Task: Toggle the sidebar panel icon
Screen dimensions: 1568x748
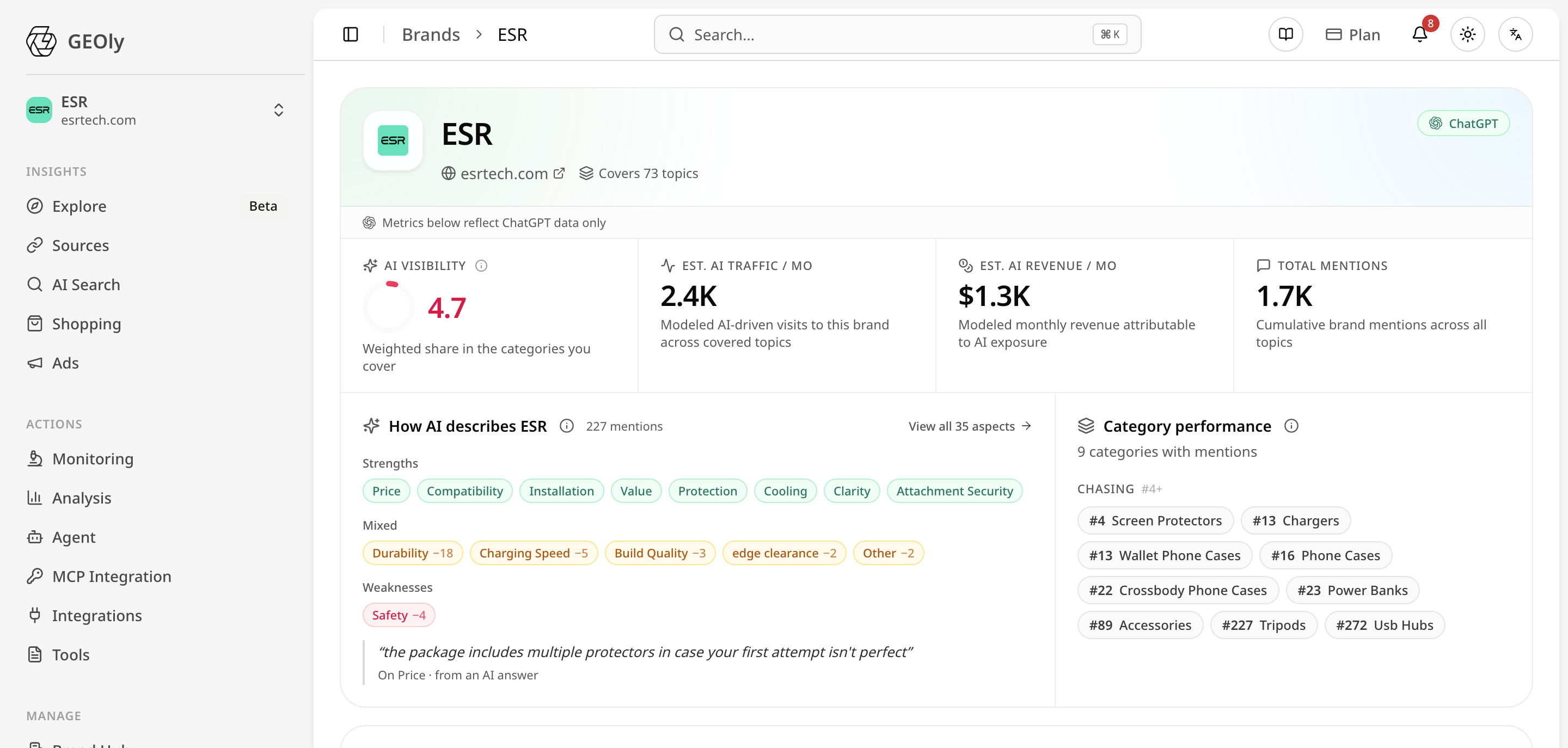Action: pyautogui.click(x=351, y=34)
